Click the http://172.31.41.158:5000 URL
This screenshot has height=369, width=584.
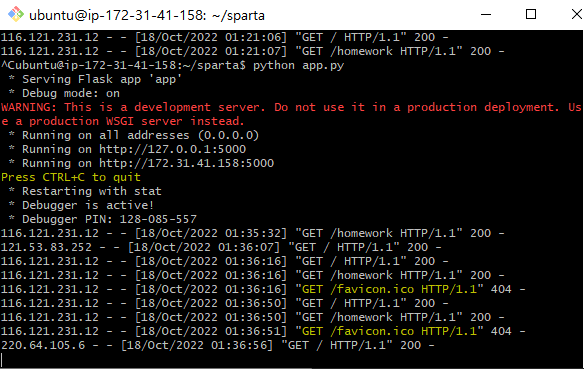[186, 163]
